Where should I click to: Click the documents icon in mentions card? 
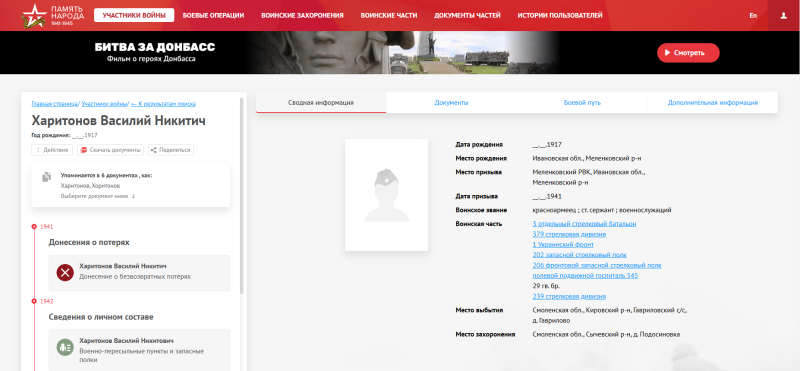pos(46,177)
